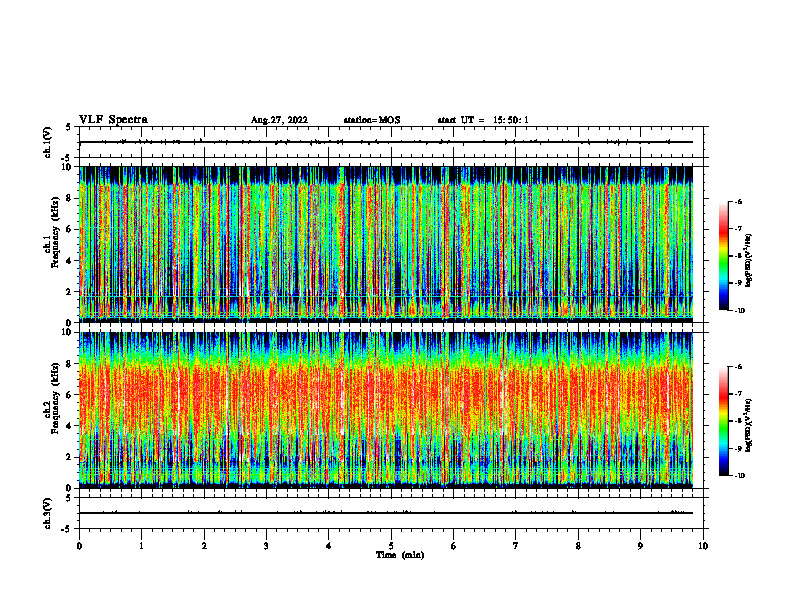Click the "-10" tick on ch.1 colorbar

740,311
